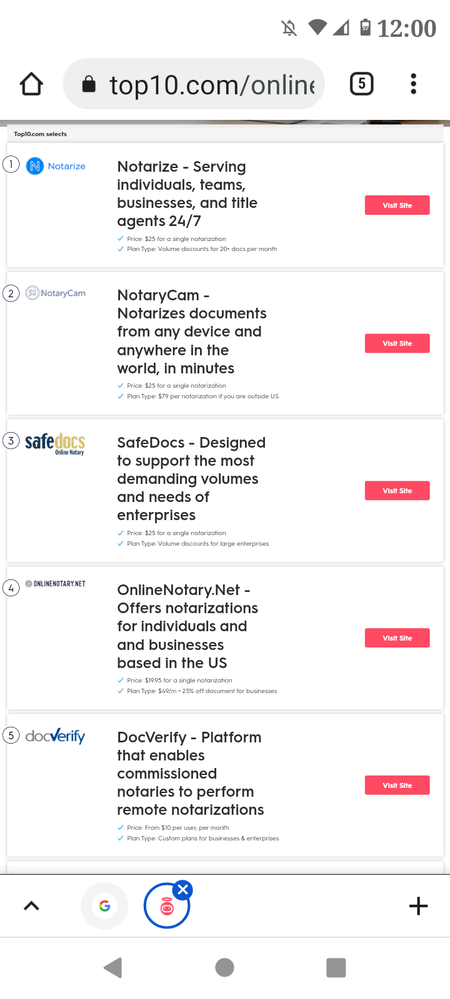This screenshot has width=450, height=999.
Task: Visit Site for Notarize
Action: click(397, 205)
